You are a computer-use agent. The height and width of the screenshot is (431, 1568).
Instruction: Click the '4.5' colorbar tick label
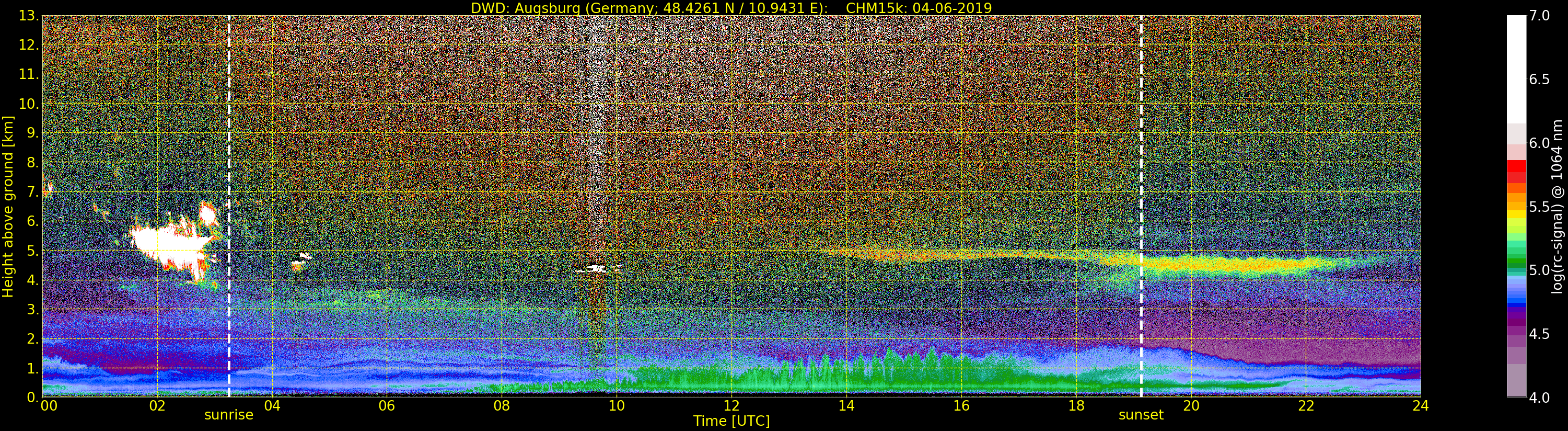pos(1539,334)
